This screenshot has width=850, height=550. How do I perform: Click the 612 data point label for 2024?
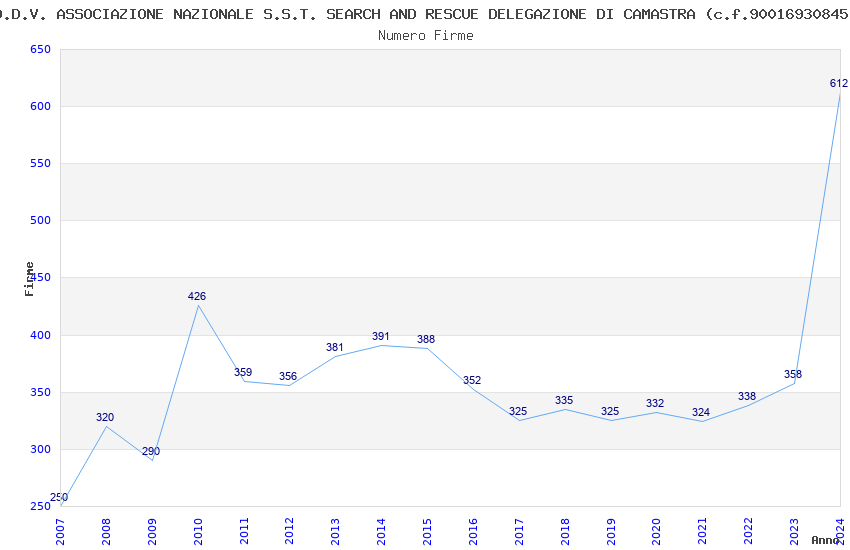838,83
